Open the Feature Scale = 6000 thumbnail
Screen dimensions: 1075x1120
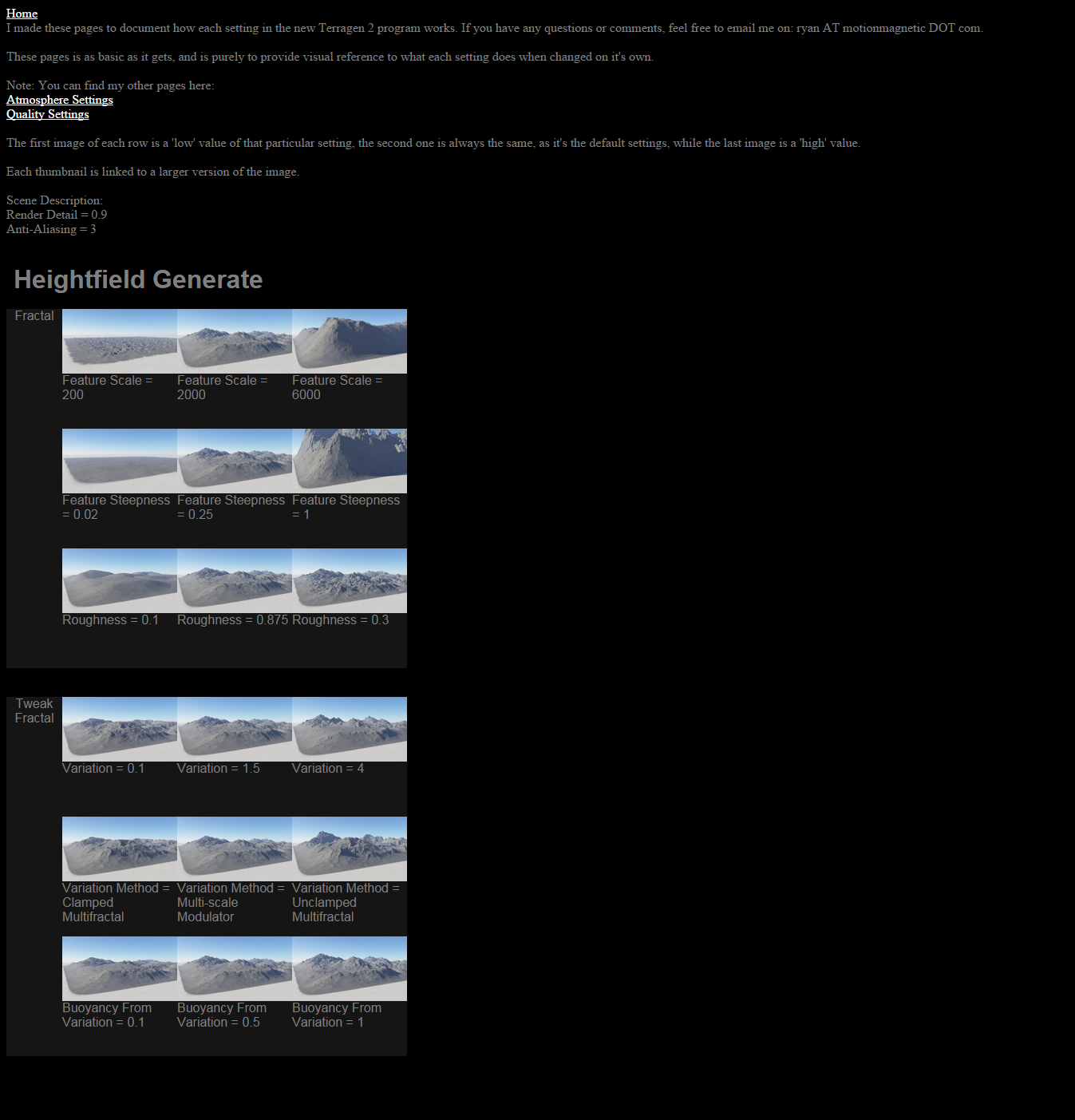point(350,341)
